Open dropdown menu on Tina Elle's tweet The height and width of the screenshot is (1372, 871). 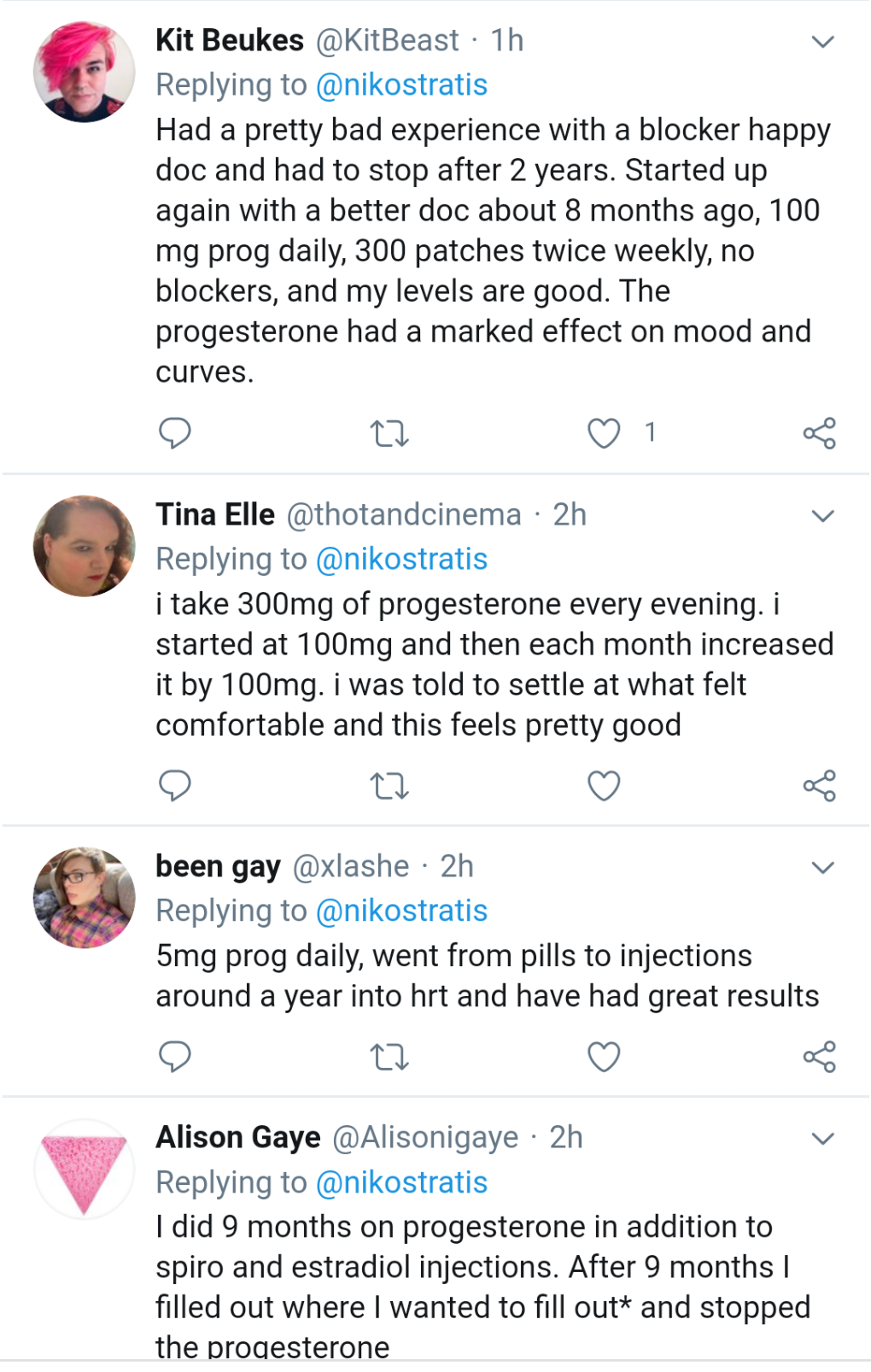822,516
